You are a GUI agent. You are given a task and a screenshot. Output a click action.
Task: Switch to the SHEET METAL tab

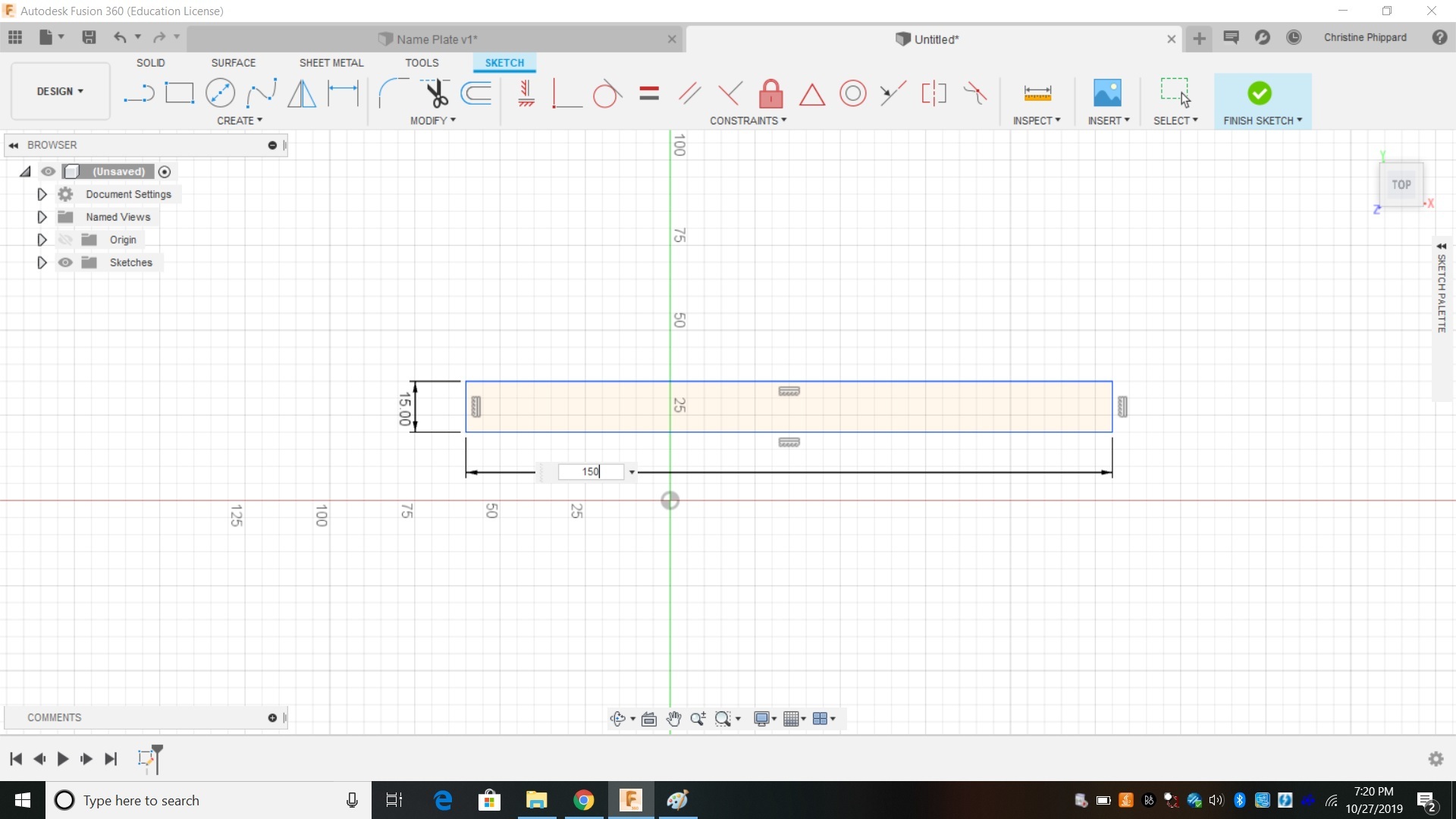tap(331, 63)
